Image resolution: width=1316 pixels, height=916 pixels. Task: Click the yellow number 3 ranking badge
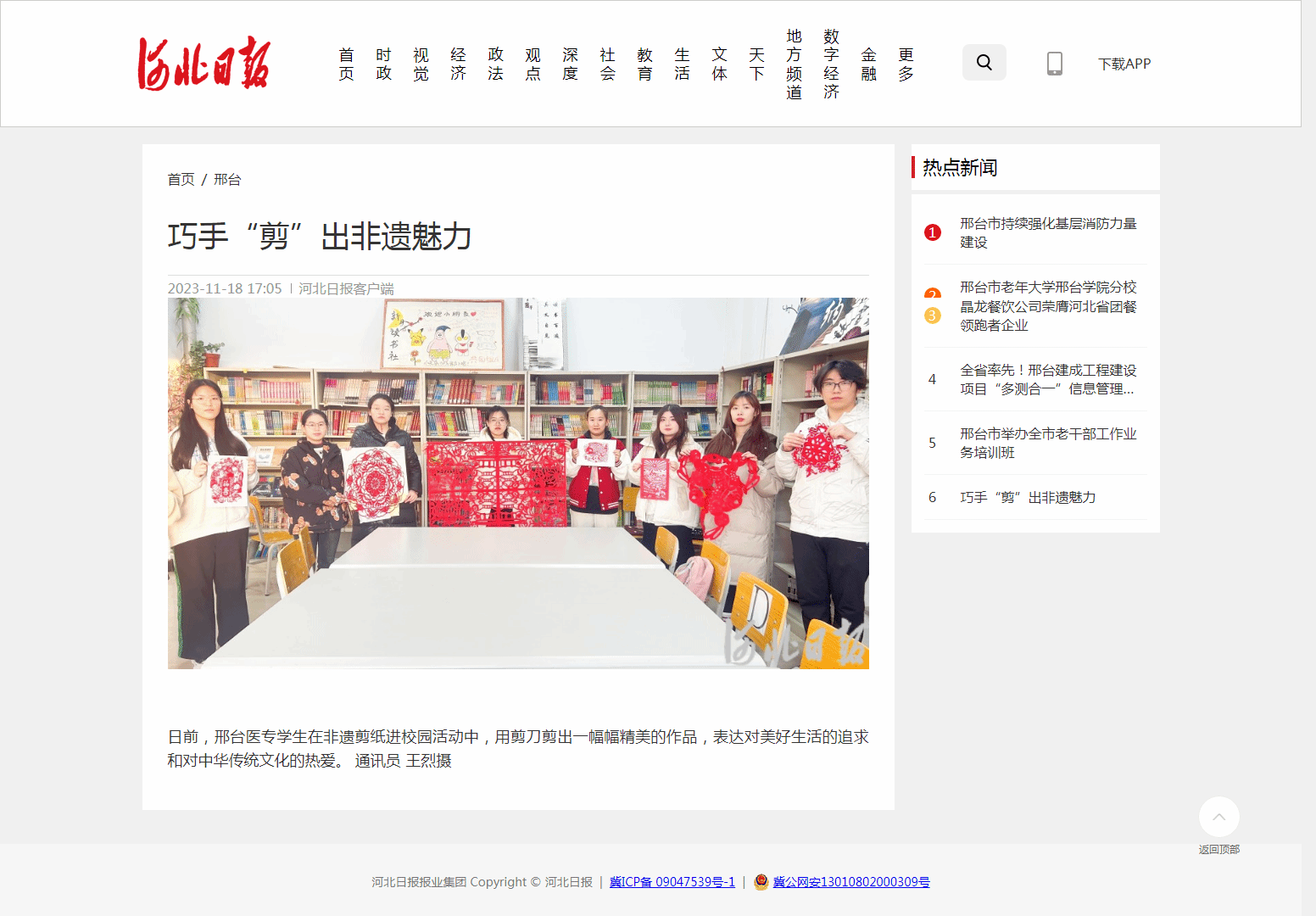pos(932,316)
